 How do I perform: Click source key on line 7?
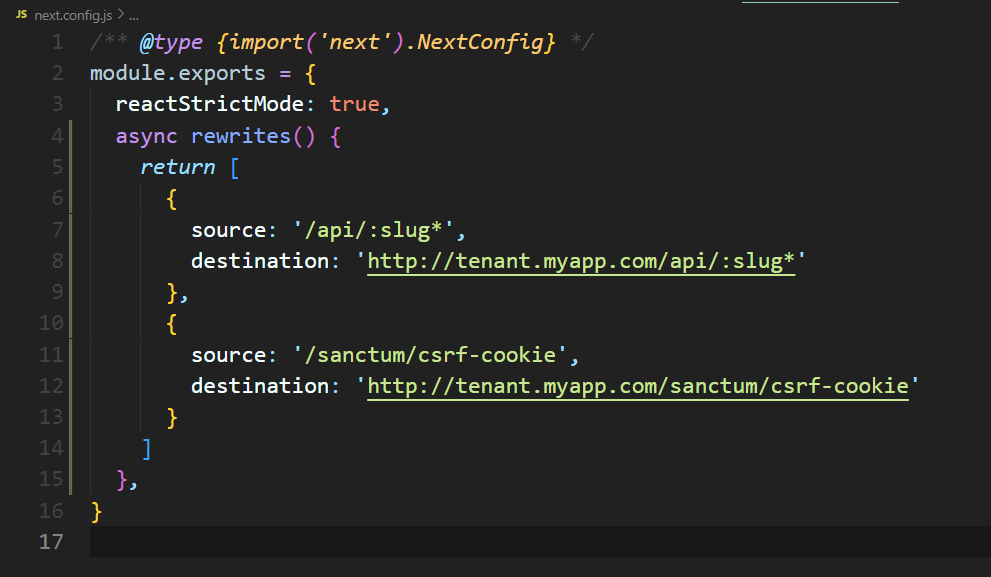(x=229, y=230)
